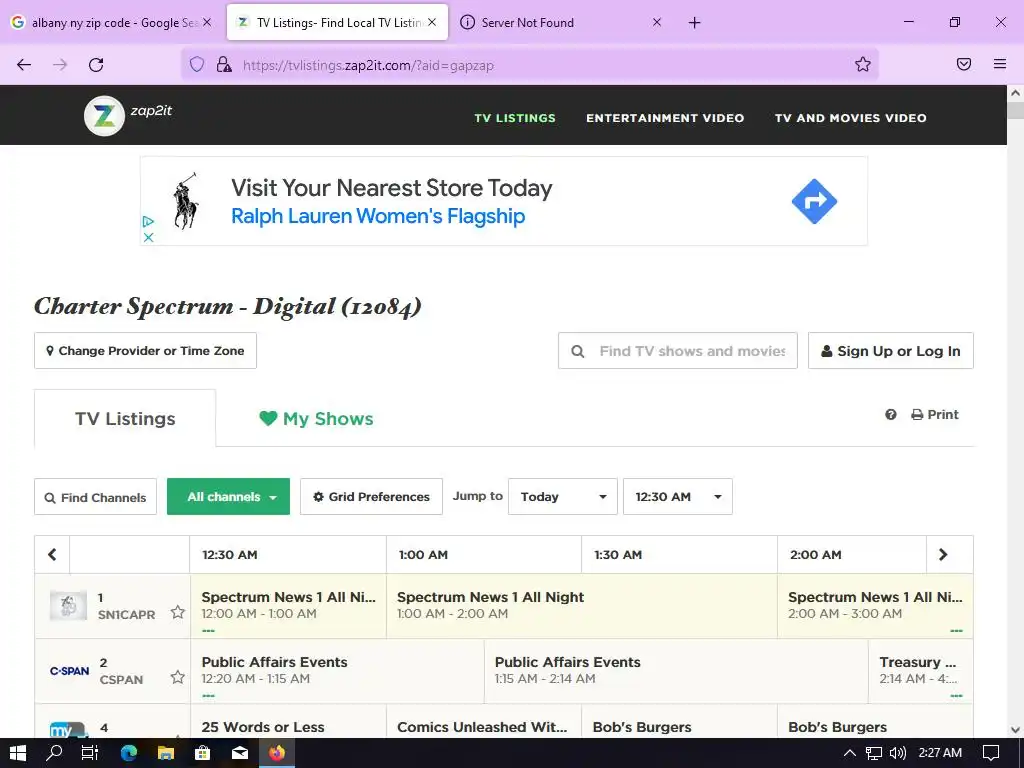Launch Microsoft Edge from taskbar
Viewport: 1024px width, 768px height.
(129, 753)
